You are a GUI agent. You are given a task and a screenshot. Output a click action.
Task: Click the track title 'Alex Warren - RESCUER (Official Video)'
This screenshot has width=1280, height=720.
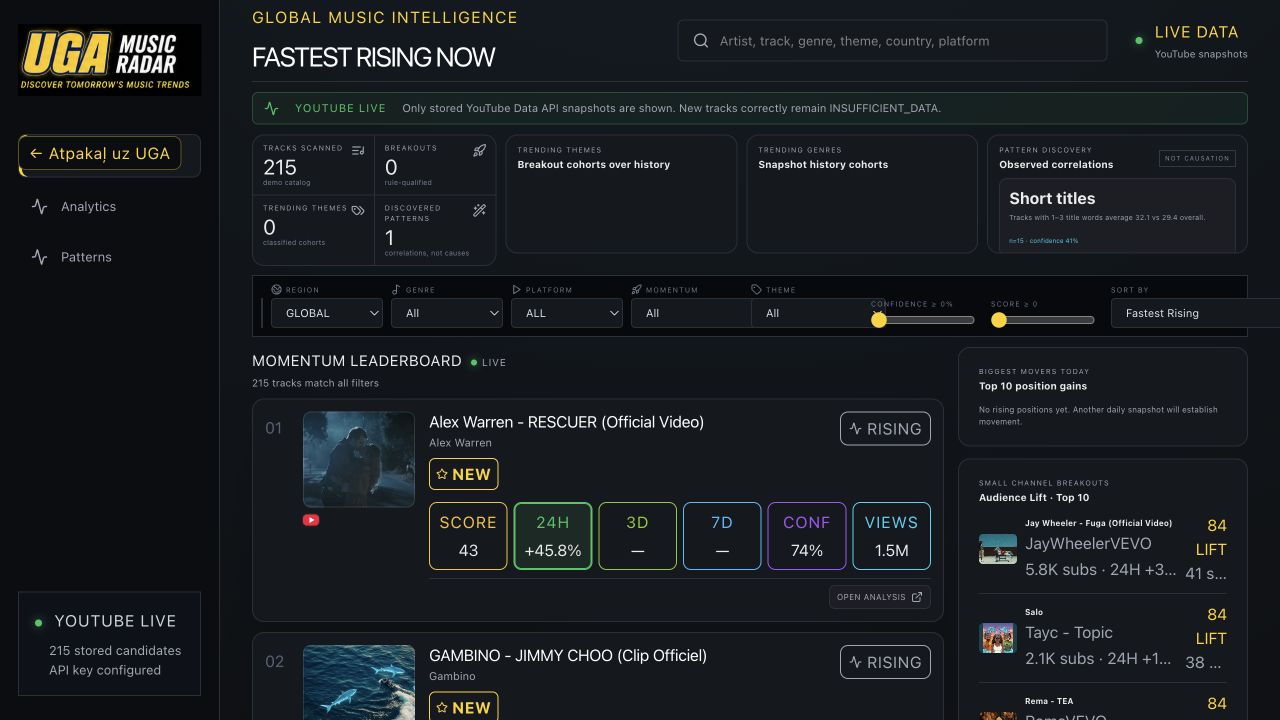coord(567,422)
